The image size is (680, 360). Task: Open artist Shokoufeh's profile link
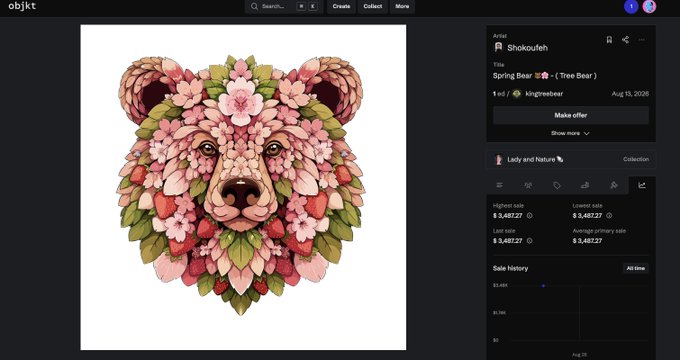(527, 48)
